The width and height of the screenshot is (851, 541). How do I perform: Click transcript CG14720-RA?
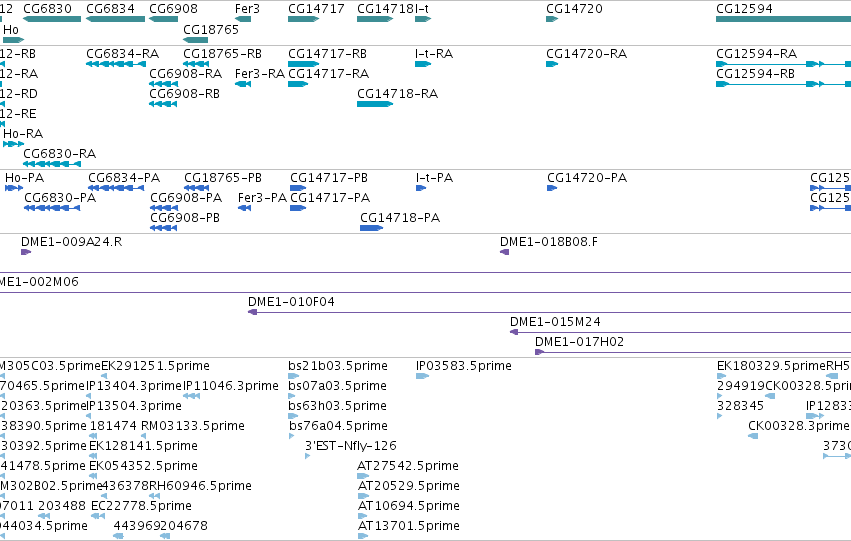(x=552, y=64)
